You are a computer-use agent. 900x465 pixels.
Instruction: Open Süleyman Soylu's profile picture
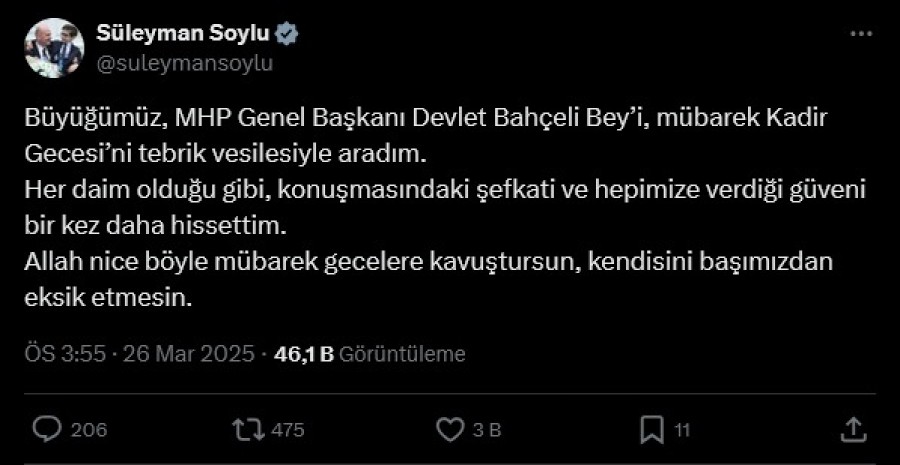click(x=53, y=48)
